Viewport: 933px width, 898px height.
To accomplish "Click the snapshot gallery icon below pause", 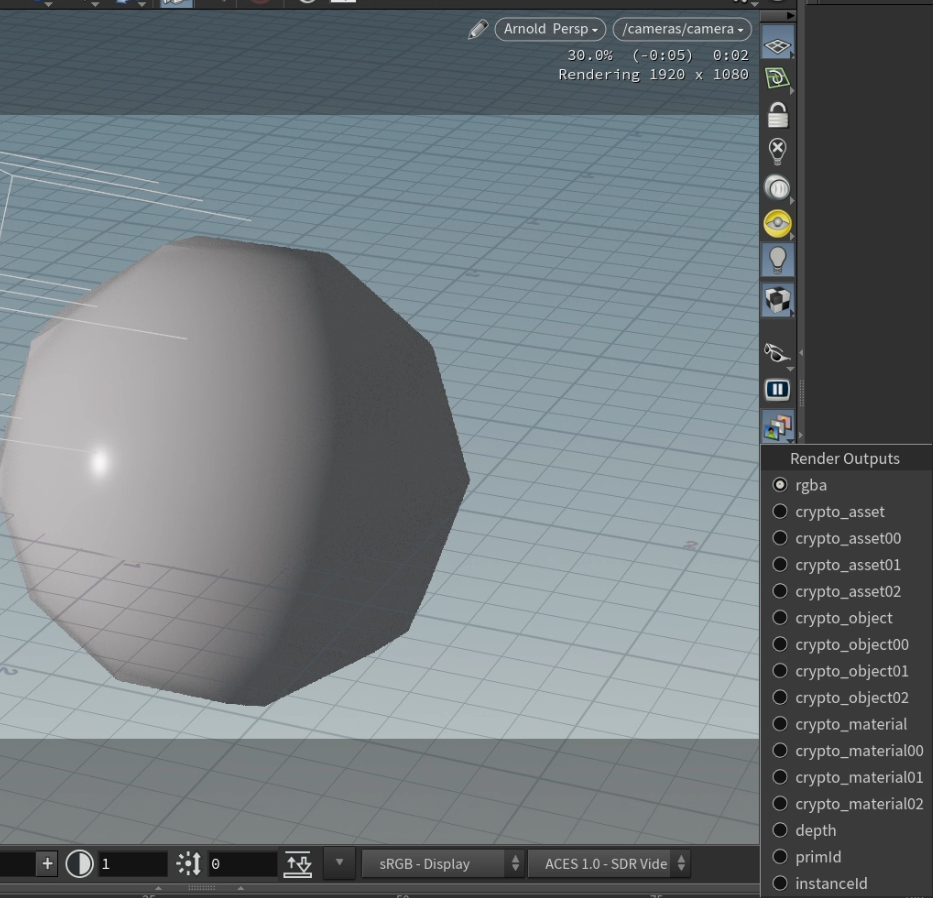I will coord(777,425).
